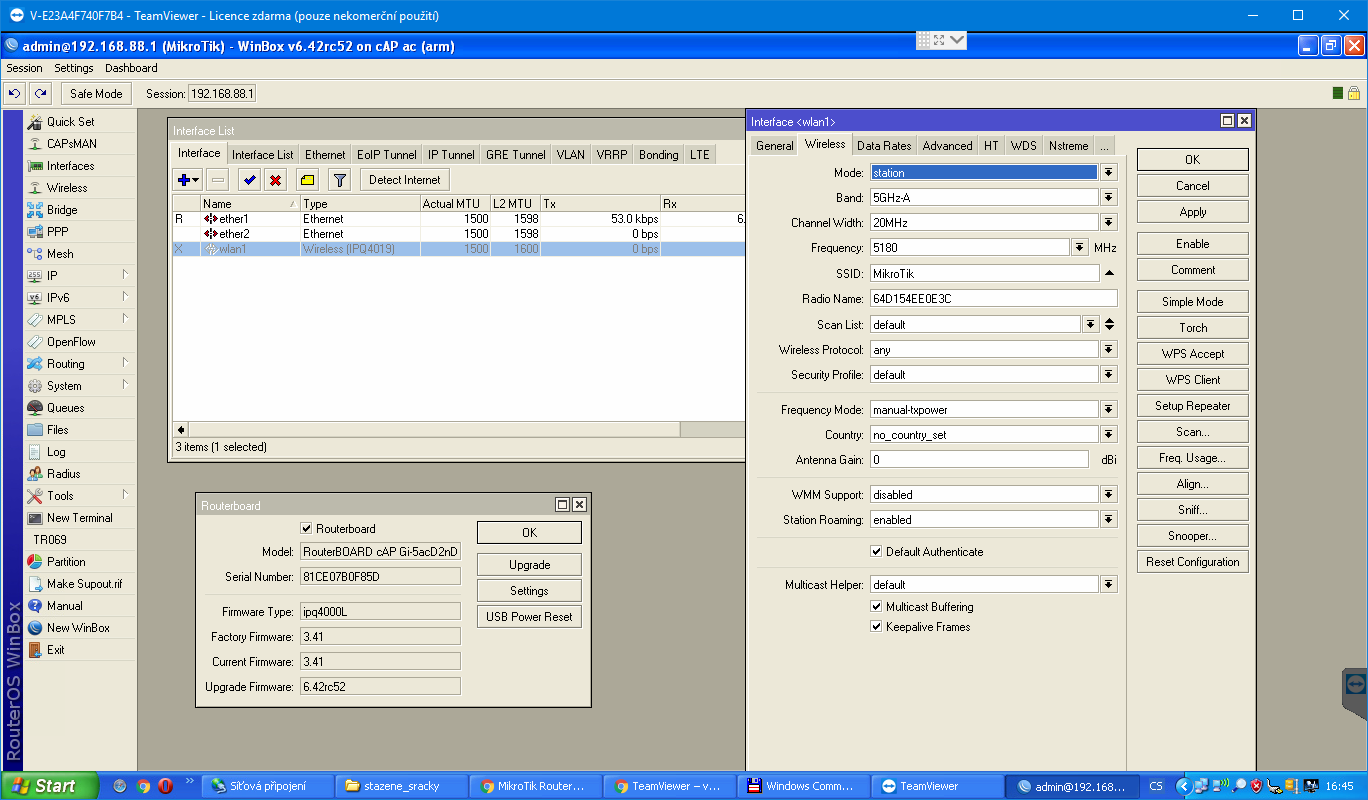Enable selected interface with the blue checkmark
Screen dimensions: 1368x800
click(249, 180)
